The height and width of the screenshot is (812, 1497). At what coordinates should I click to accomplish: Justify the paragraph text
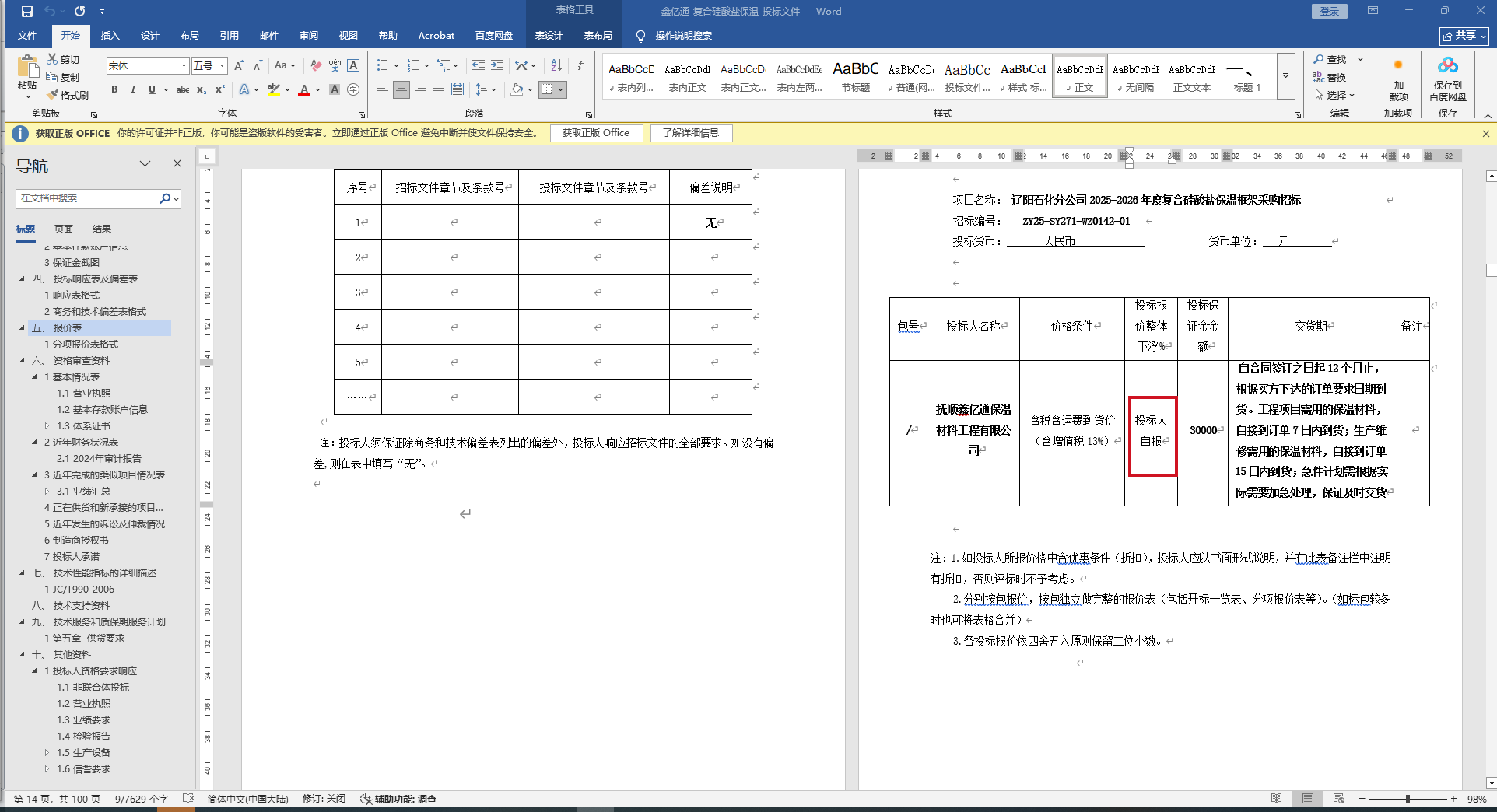click(439, 90)
